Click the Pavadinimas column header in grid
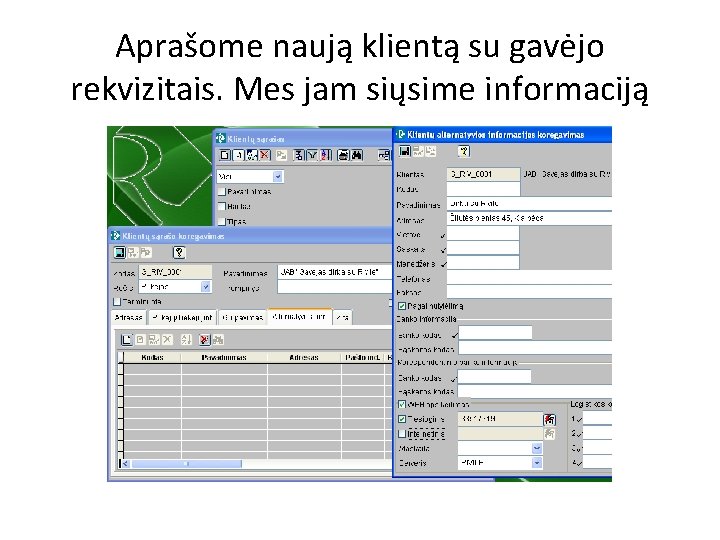720x540 pixels. coord(224,357)
